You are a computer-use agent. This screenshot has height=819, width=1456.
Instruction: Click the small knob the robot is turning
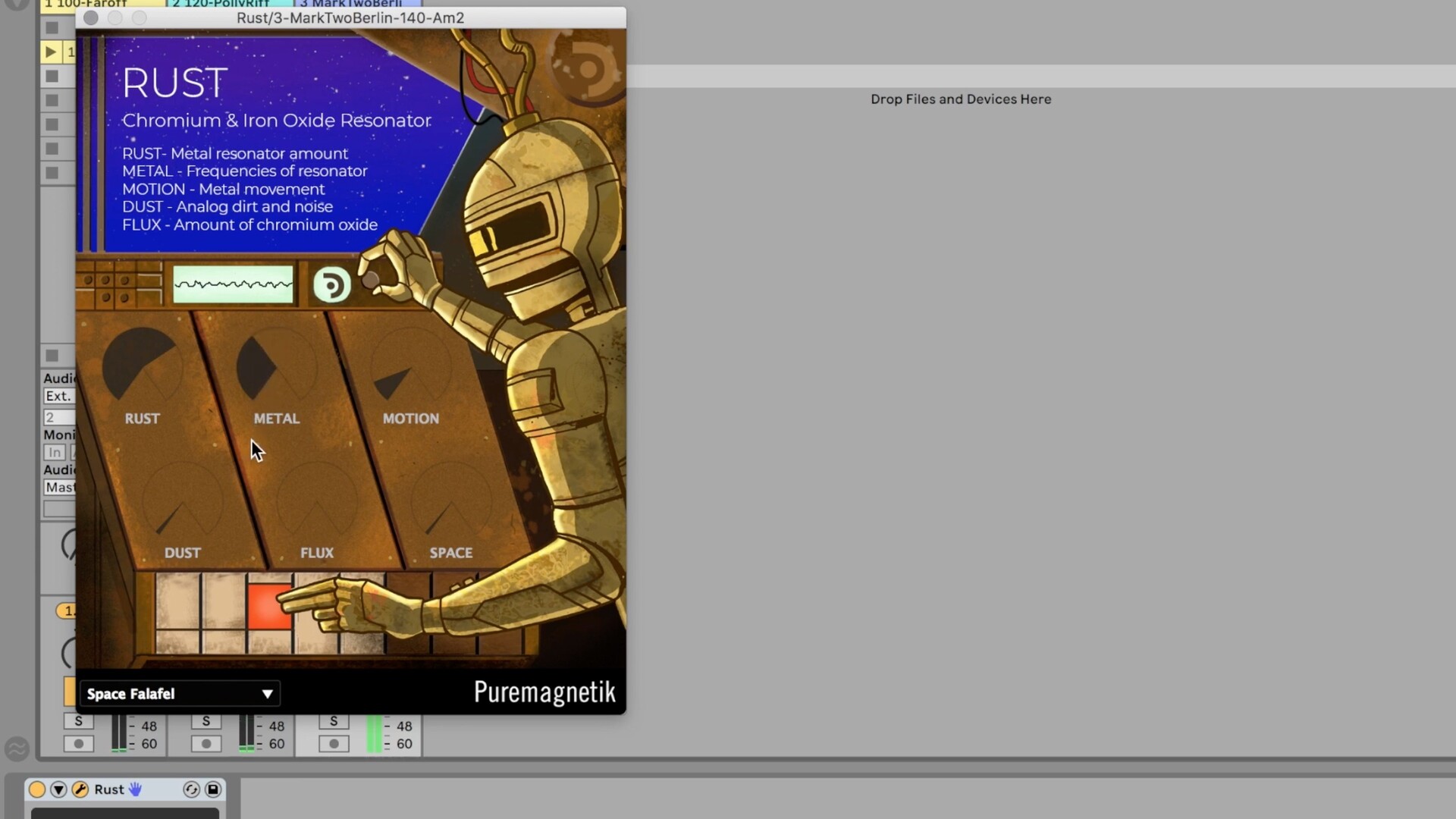point(371,280)
